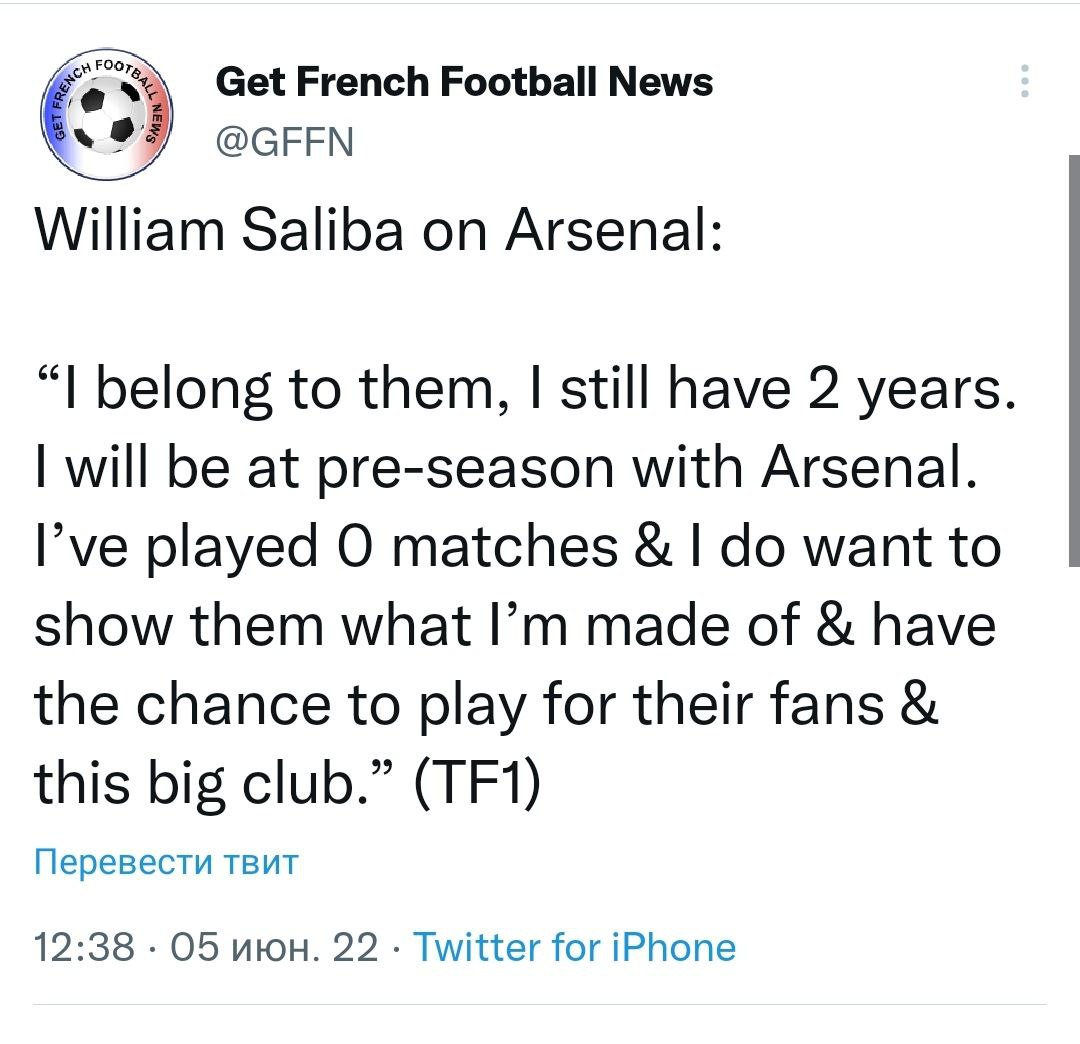Click the "05 июн. 22" date

275,946
